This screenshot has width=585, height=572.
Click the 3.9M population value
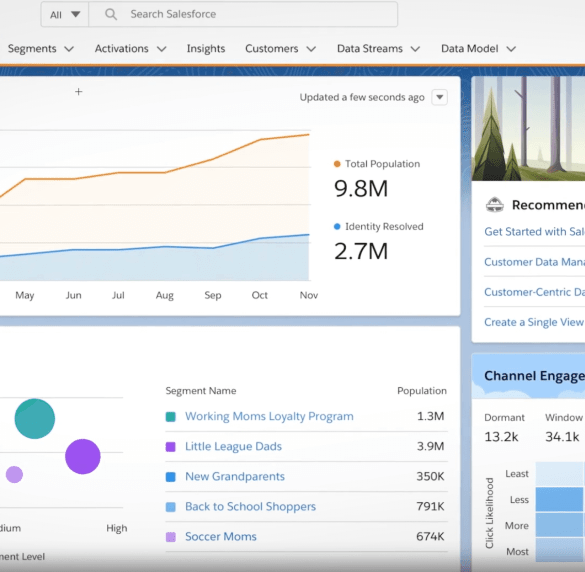click(431, 446)
